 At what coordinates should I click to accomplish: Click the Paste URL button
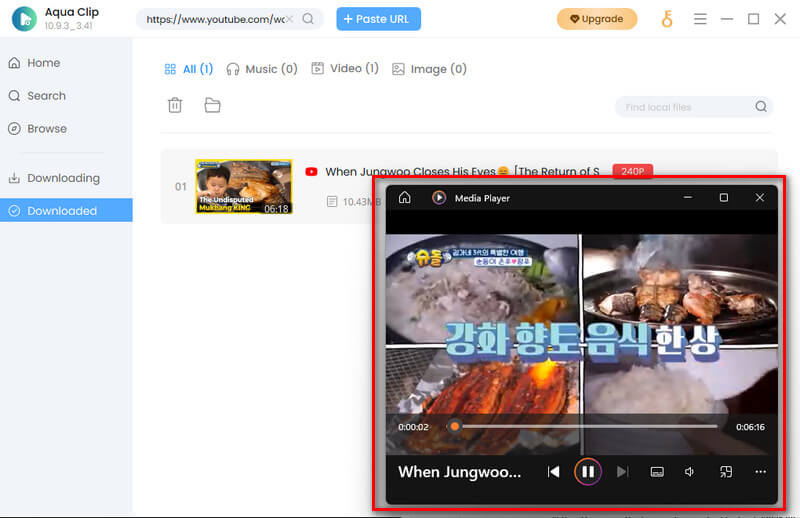pos(378,19)
